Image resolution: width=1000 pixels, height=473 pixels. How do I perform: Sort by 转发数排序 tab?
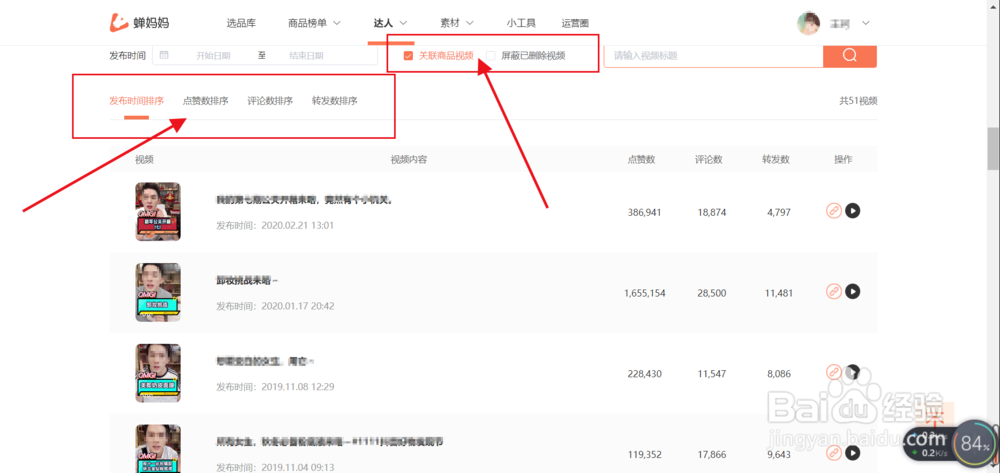coord(334,101)
